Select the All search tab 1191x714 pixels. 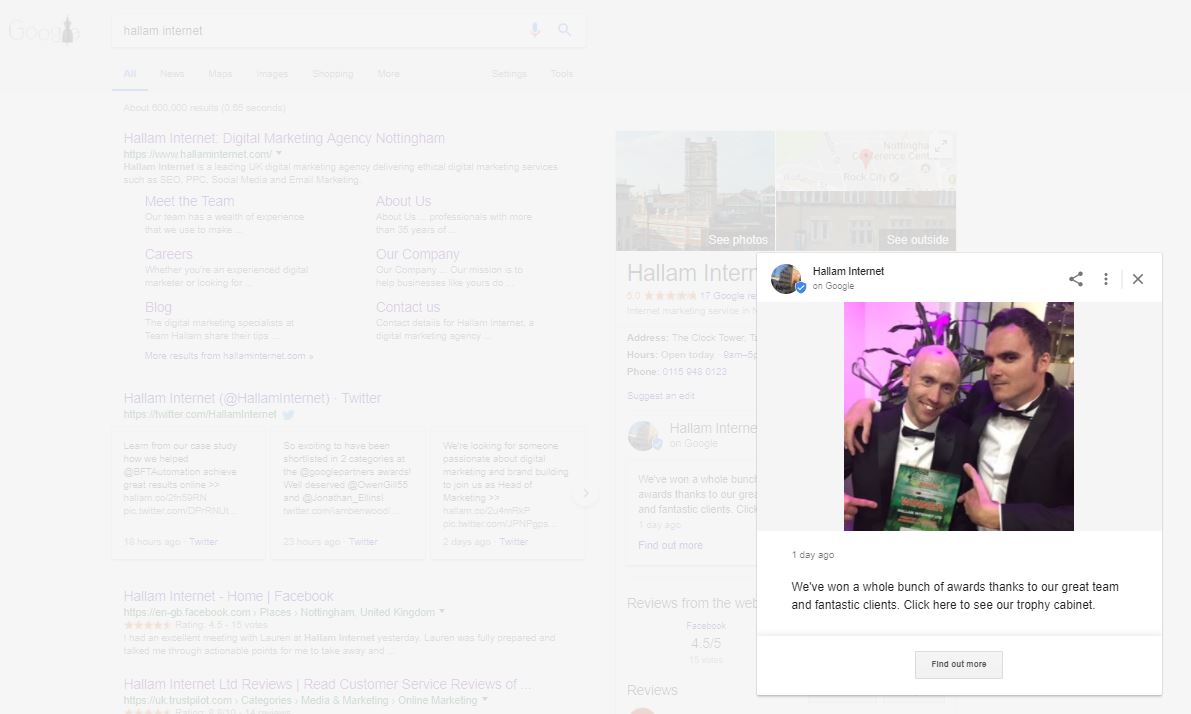pyautogui.click(x=130, y=74)
